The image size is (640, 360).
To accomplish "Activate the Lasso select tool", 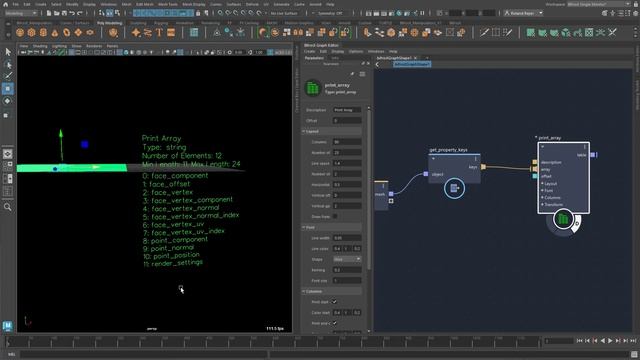I will 8,64.
